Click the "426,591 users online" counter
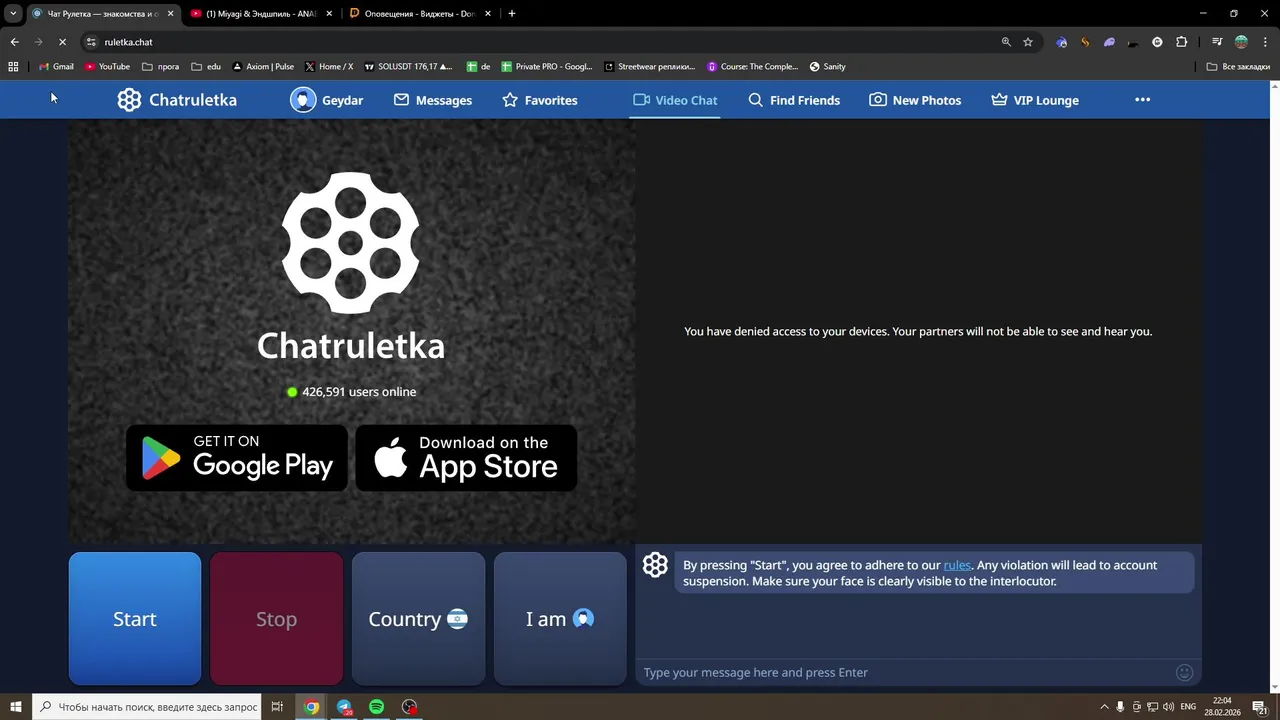Viewport: 1280px width, 720px height. point(351,392)
